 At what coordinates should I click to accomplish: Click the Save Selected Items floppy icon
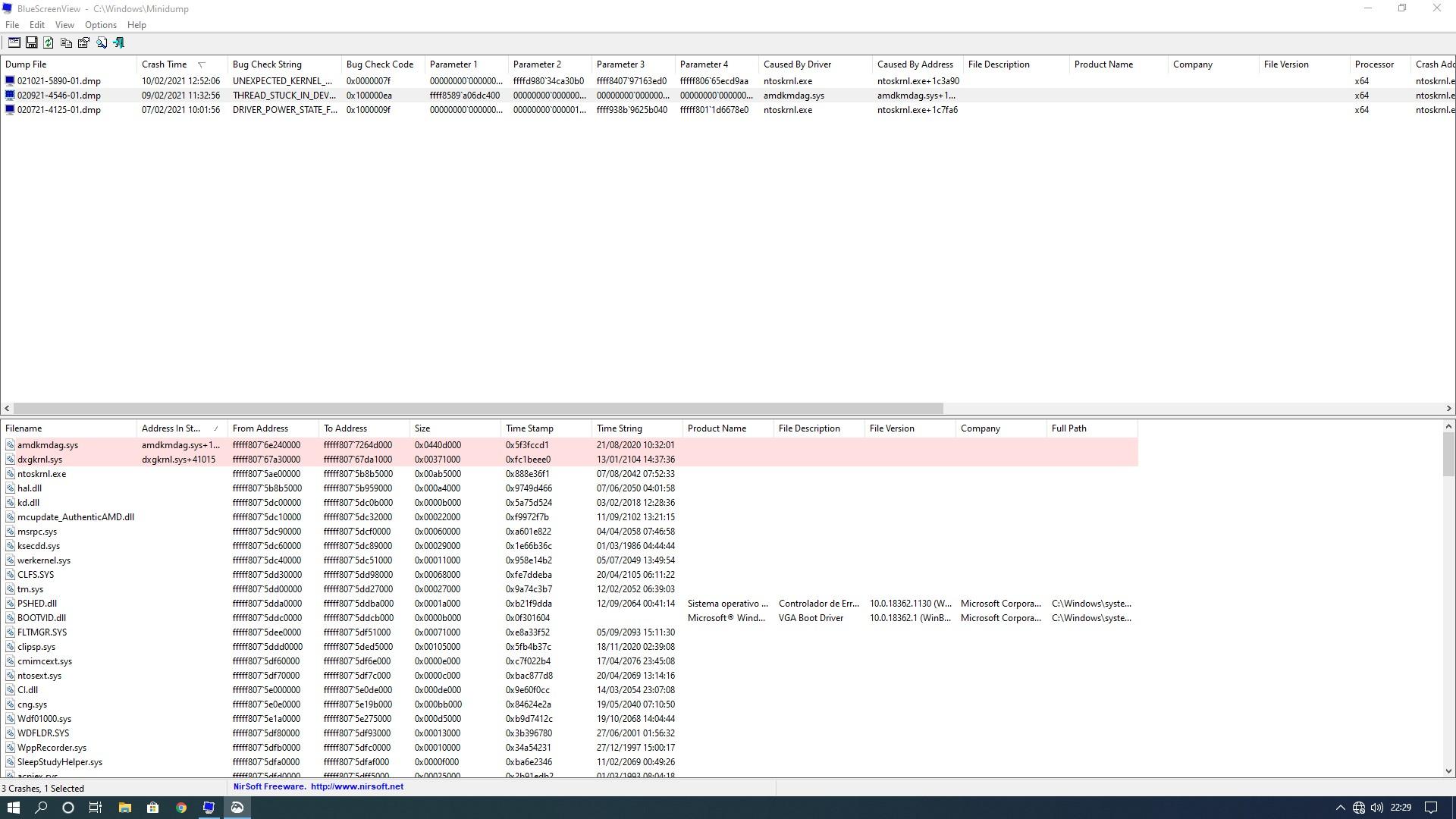coord(31,43)
